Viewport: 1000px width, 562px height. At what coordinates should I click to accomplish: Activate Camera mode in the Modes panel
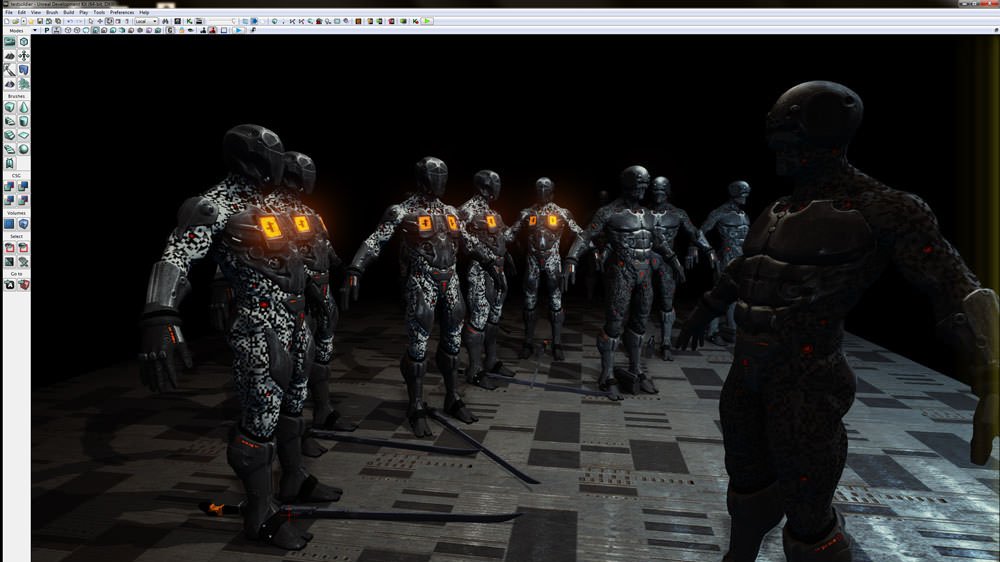click(10, 42)
